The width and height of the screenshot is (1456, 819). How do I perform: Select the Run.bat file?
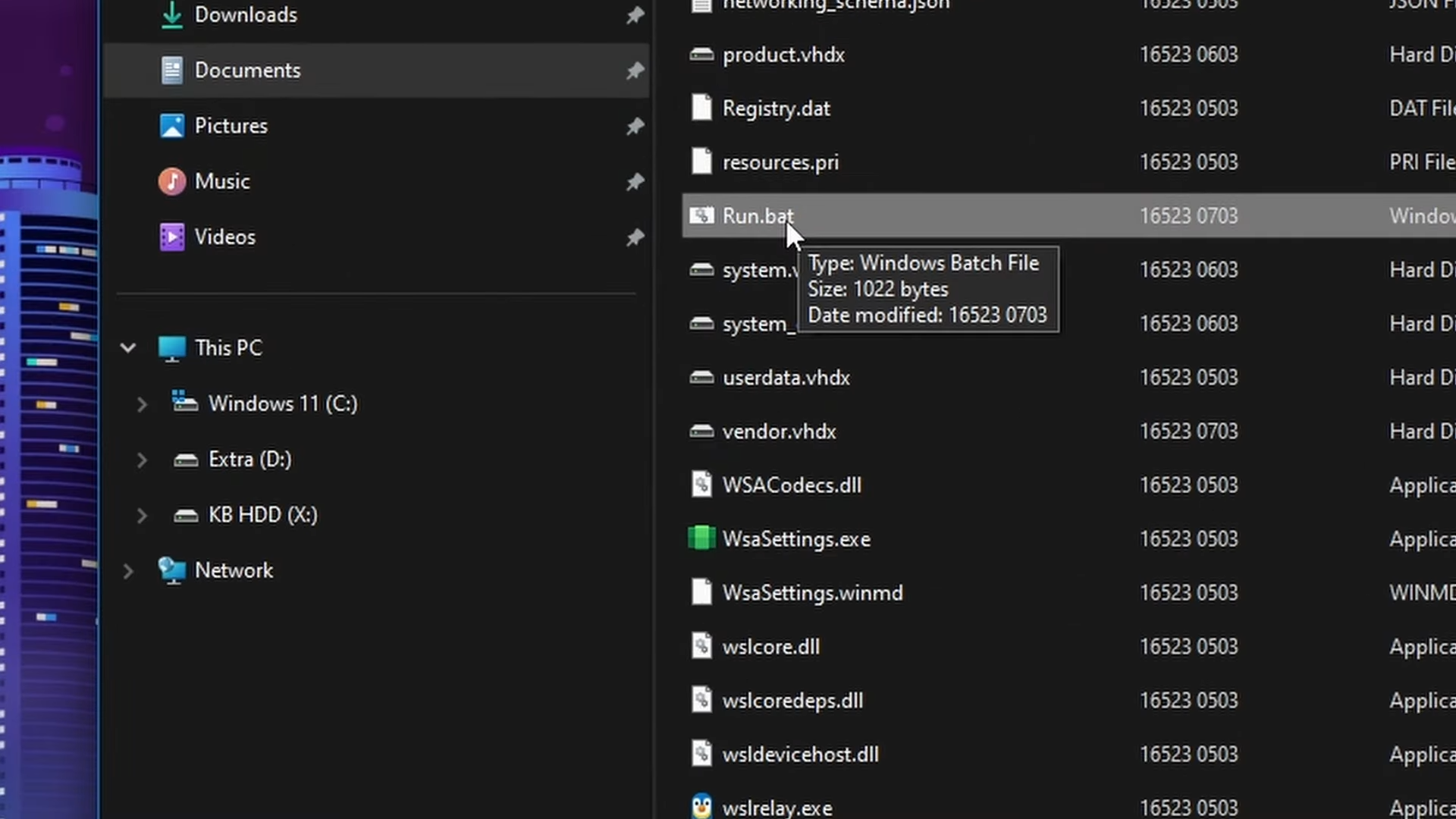coord(757,216)
